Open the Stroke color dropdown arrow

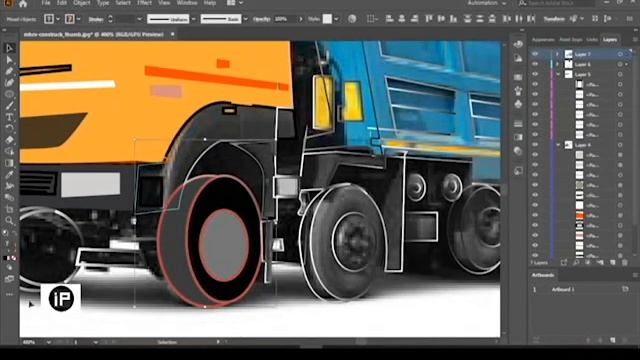coord(78,19)
